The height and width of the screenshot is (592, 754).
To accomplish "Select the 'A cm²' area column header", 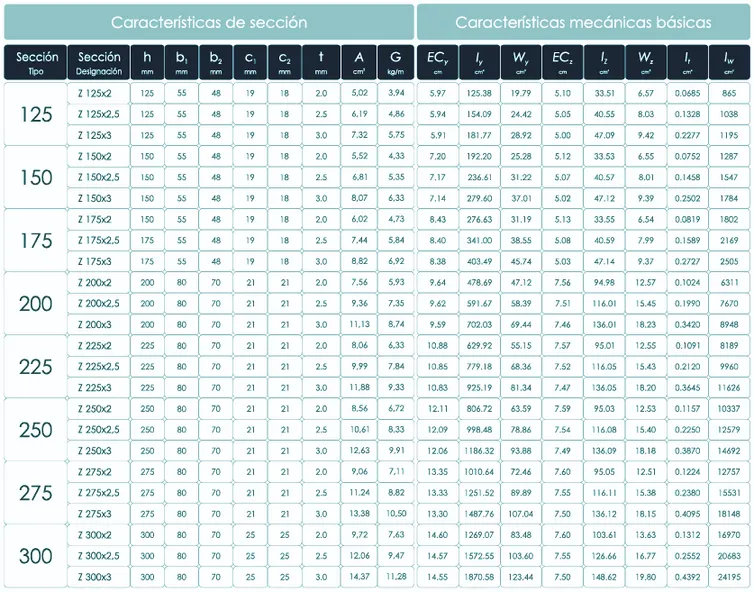I will [x=359, y=63].
